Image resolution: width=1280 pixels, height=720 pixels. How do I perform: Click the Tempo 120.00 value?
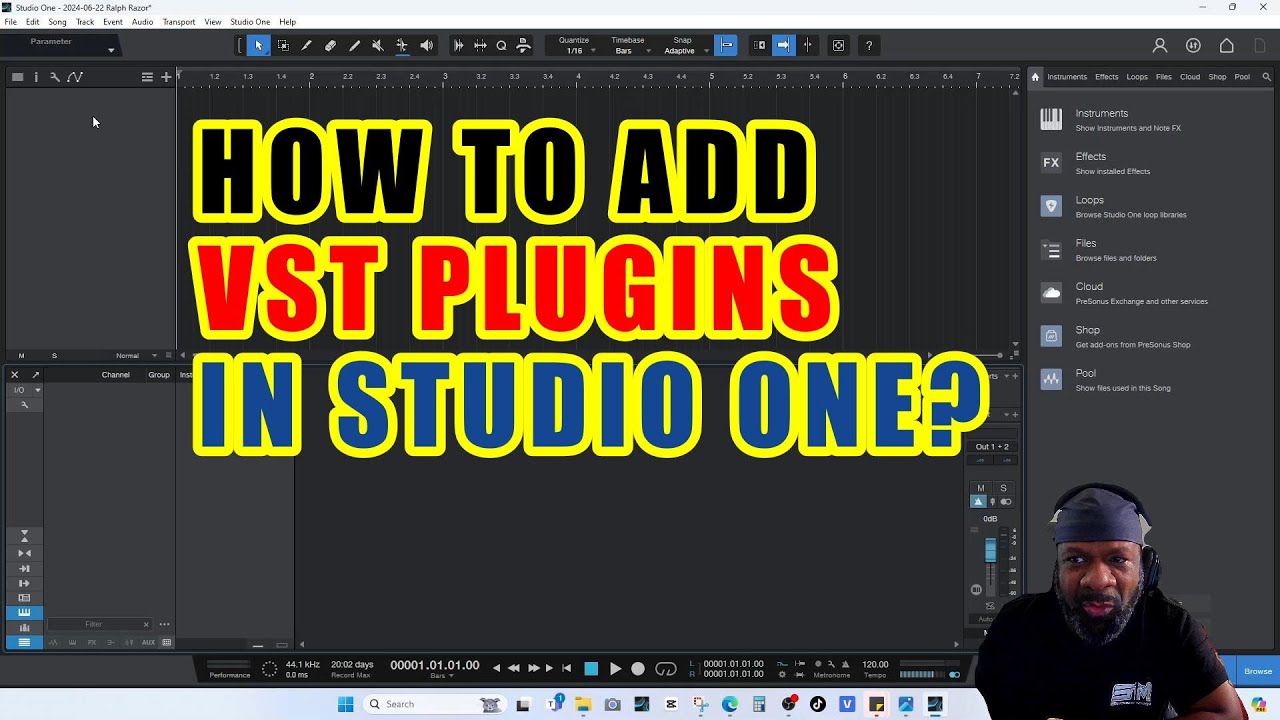click(x=875, y=664)
